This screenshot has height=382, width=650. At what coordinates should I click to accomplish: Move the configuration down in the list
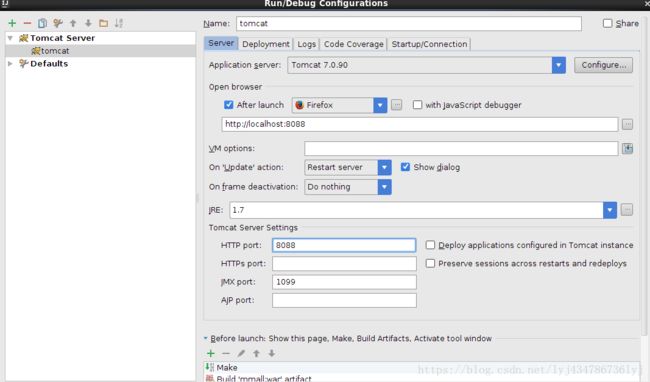(88, 23)
